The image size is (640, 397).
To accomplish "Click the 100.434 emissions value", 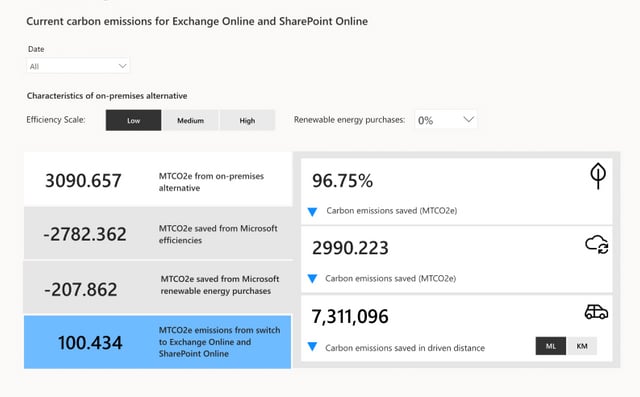I will (90, 343).
